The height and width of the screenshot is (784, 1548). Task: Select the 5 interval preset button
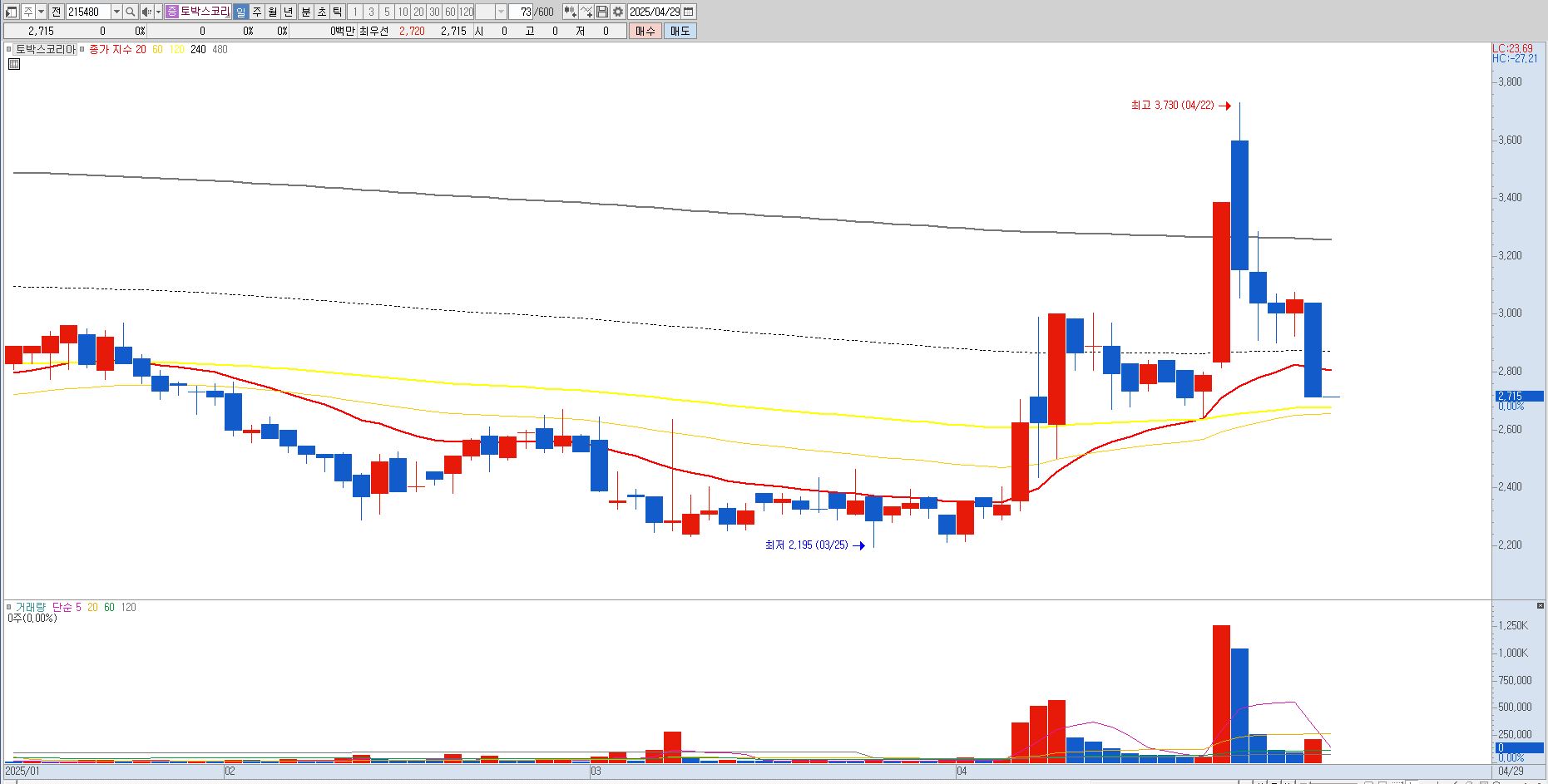[x=387, y=12]
